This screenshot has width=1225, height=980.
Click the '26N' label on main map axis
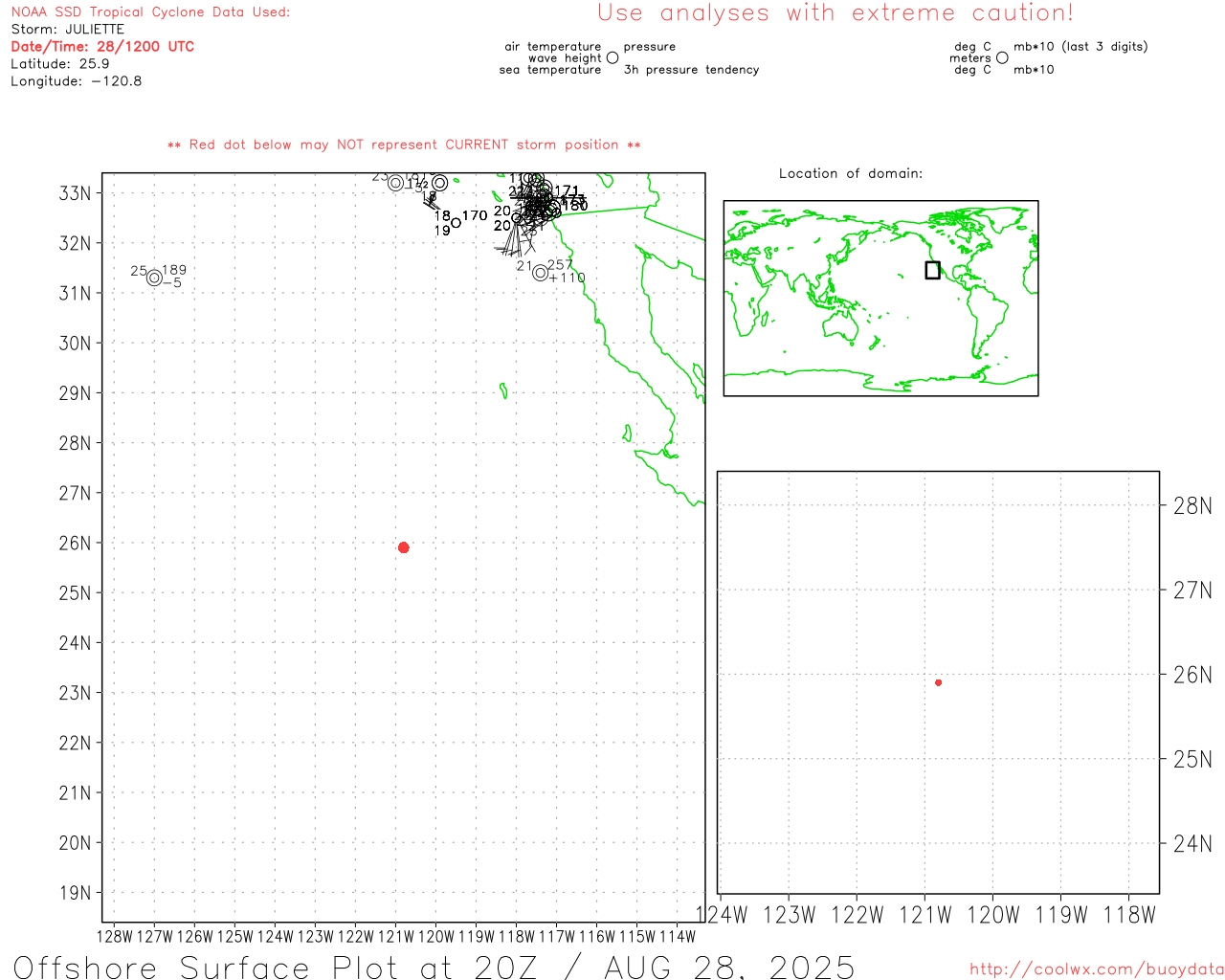click(75, 543)
